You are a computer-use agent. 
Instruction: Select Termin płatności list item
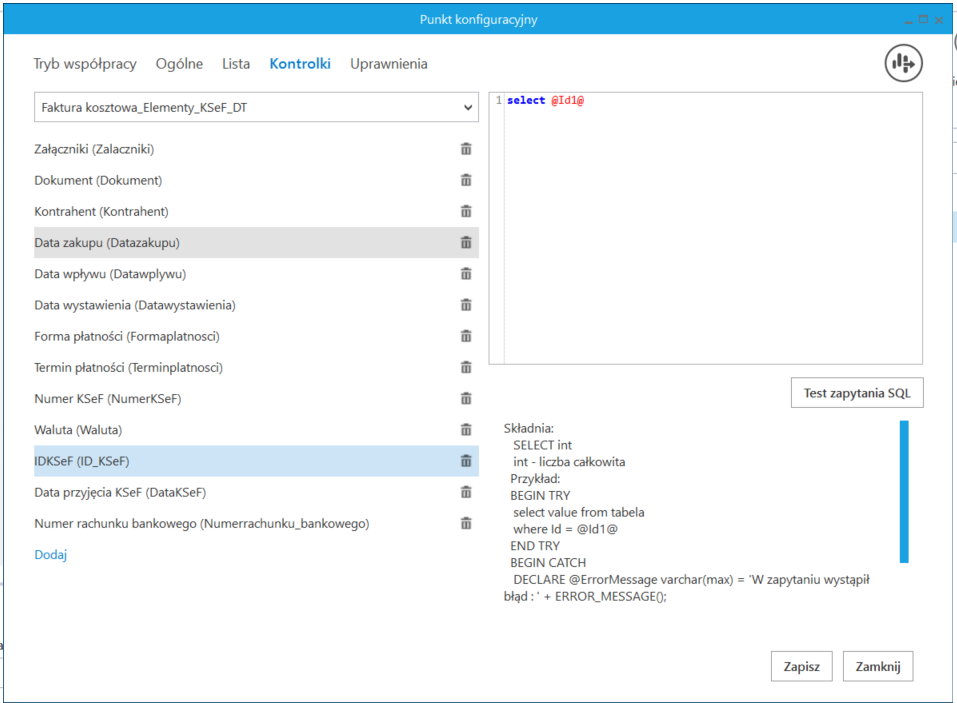pos(128,367)
